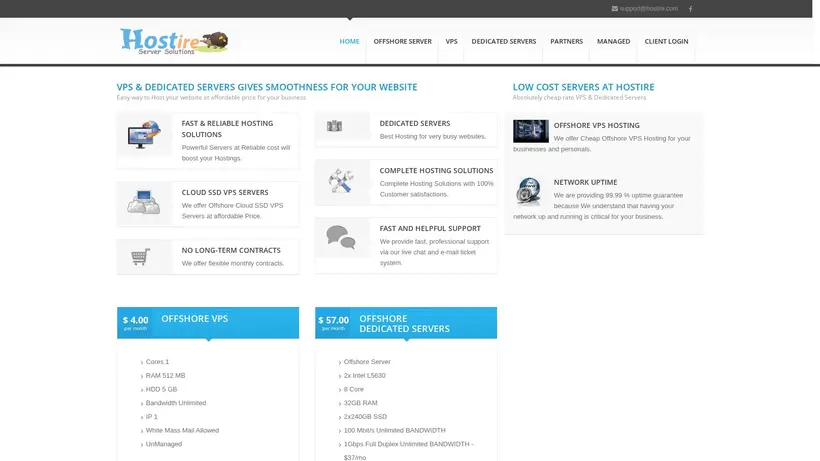
Task: Click 'White Mass Mail Allowed' item
Action: [182, 430]
